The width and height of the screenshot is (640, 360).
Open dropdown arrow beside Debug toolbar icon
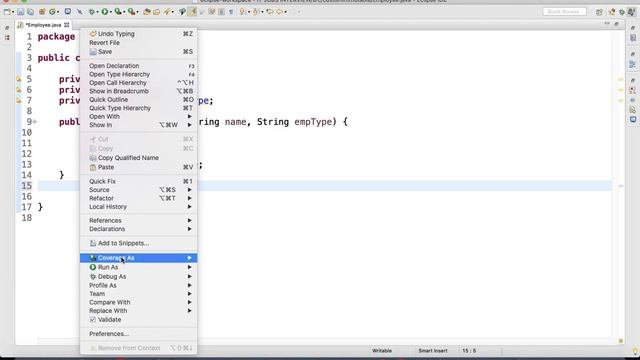click(x=97, y=12)
